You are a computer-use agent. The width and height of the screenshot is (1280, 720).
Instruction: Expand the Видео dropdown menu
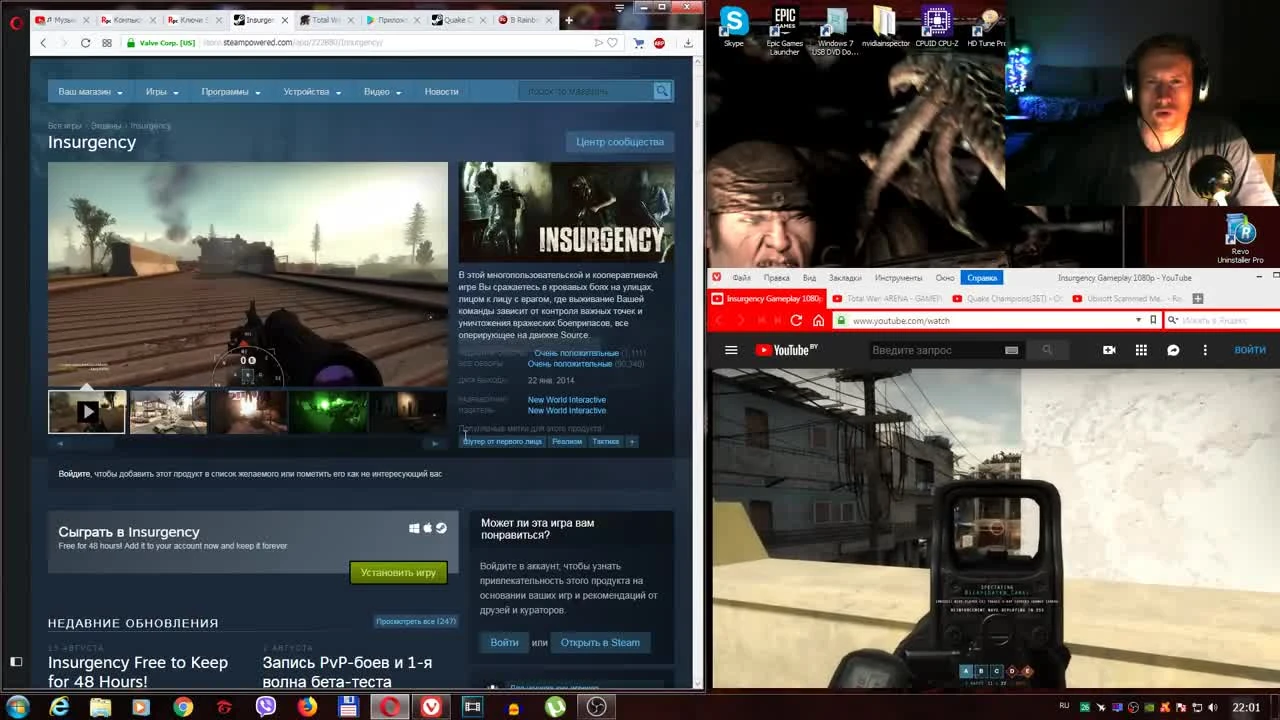point(382,91)
